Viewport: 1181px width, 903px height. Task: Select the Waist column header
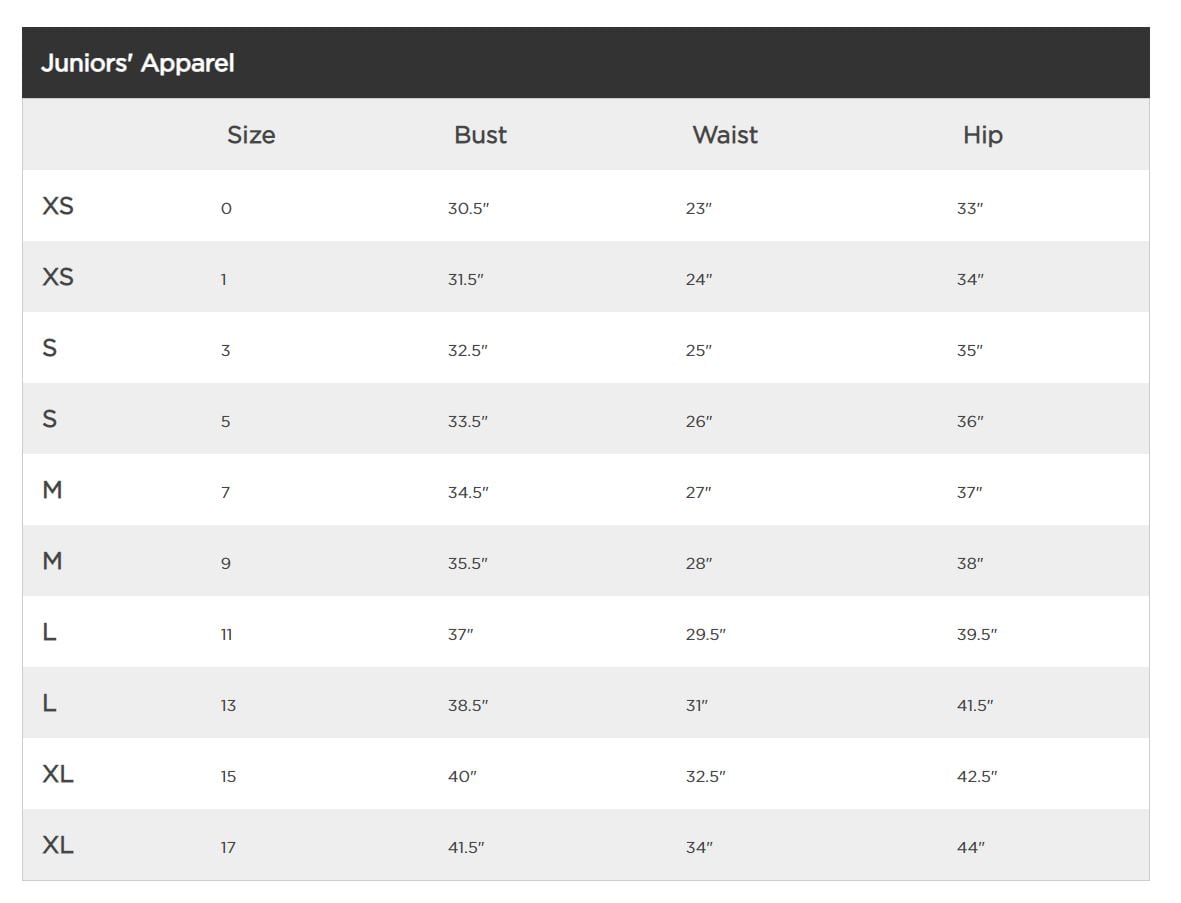725,135
